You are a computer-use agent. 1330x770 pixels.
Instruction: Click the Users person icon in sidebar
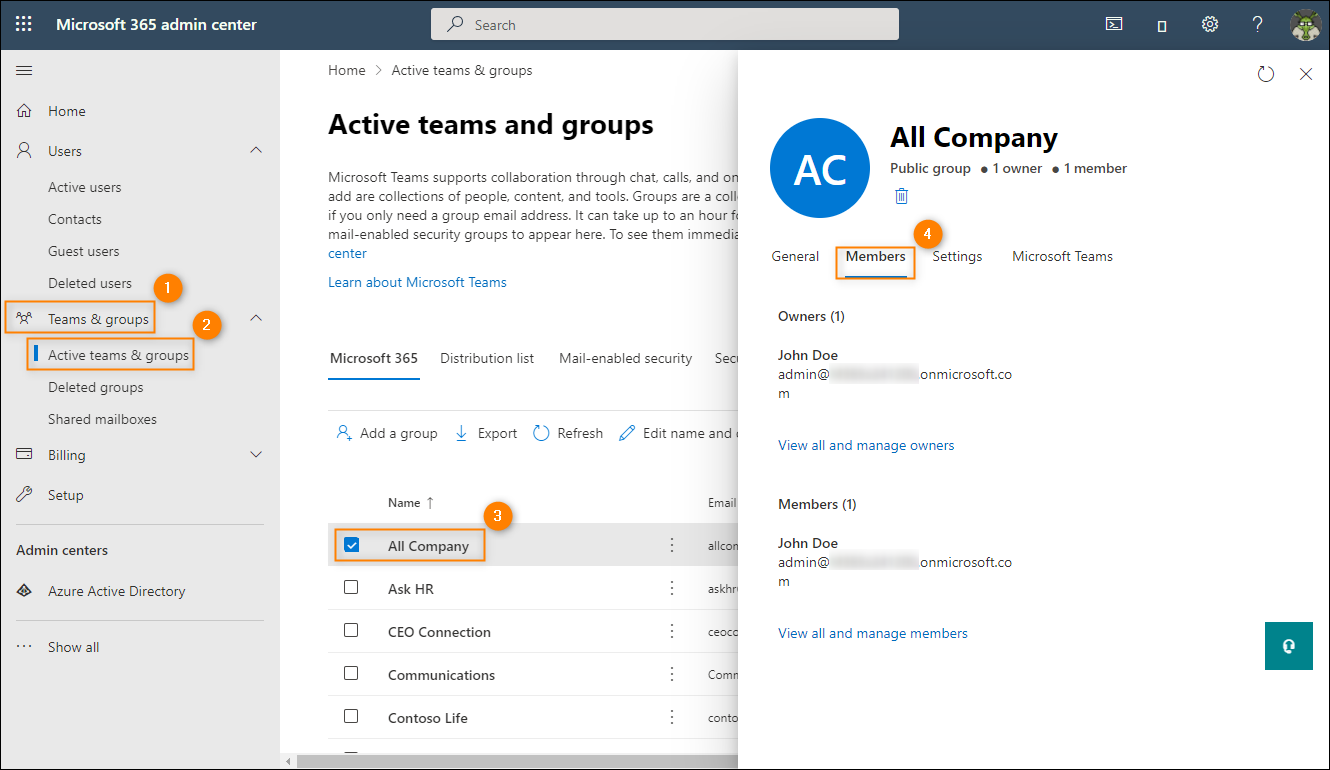click(x=25, y=151)
